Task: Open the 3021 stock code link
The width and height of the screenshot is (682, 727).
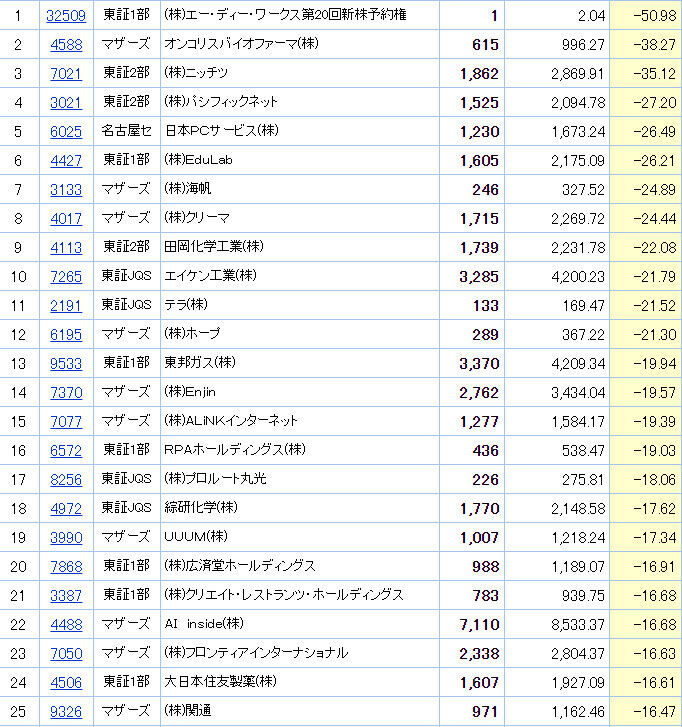Action: pos(66,103)
